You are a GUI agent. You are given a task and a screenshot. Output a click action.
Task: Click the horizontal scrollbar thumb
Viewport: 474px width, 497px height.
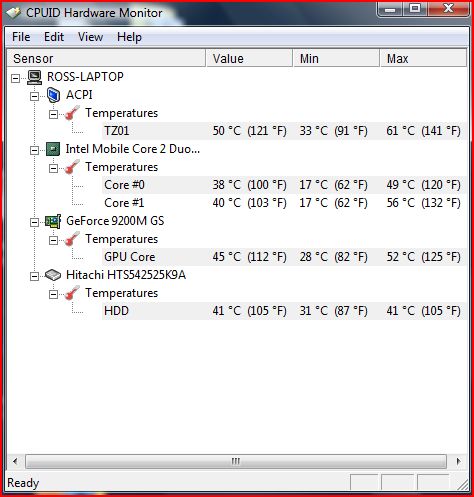click(x=236, y=462)
